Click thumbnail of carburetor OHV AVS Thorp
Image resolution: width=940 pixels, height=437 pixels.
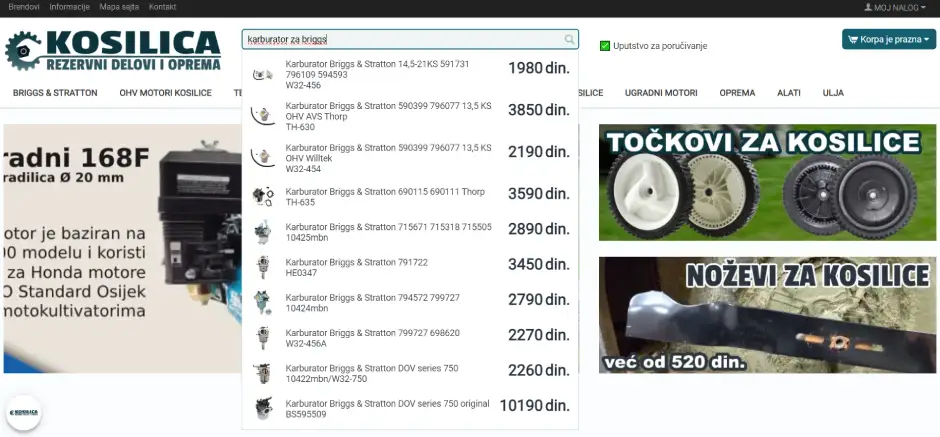pyautogui.click(x=262, y=116)
